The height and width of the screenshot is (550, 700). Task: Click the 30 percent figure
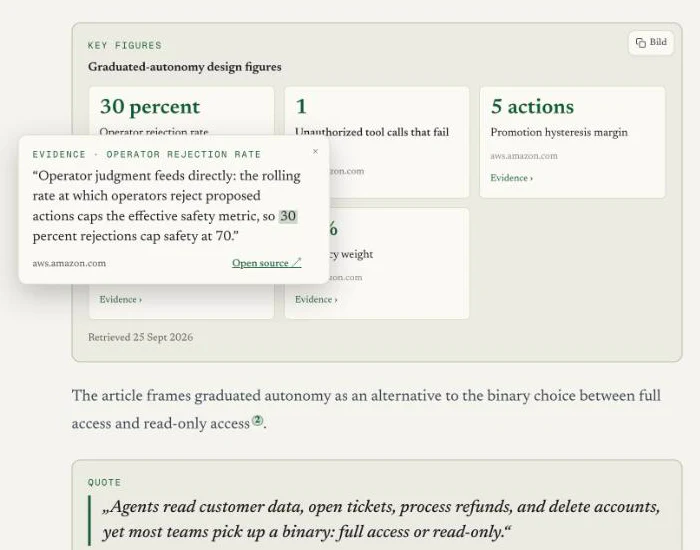click(150, 106)
